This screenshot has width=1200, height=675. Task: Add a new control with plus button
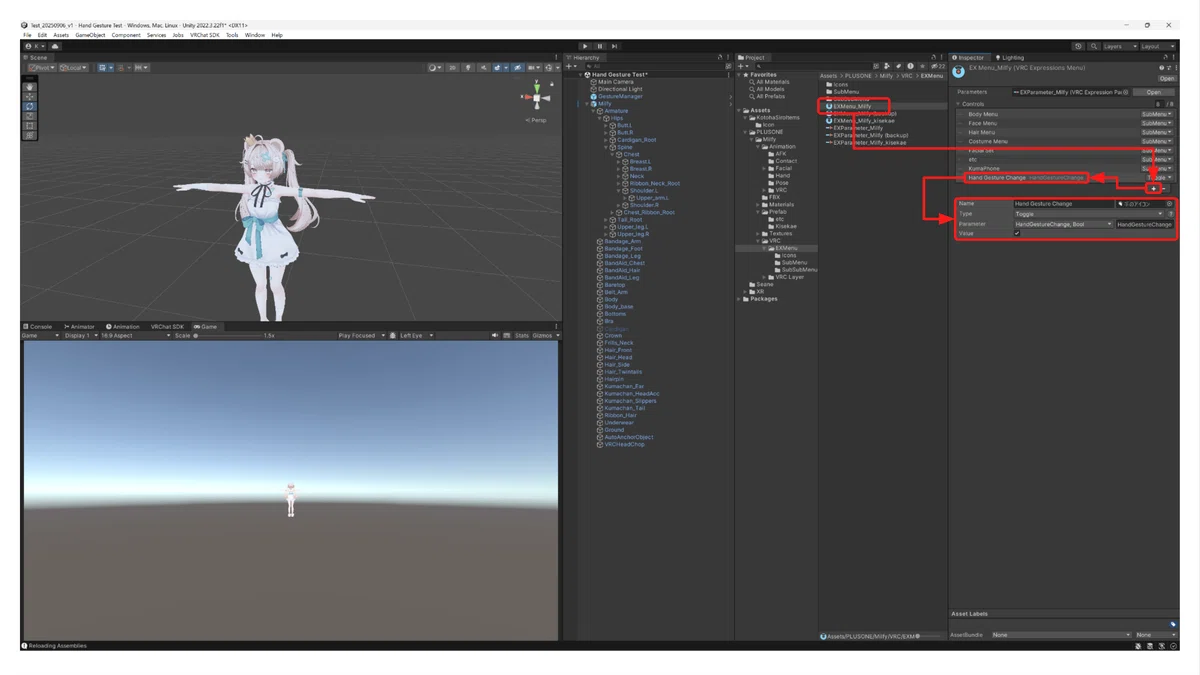[x=1154, y=188]
